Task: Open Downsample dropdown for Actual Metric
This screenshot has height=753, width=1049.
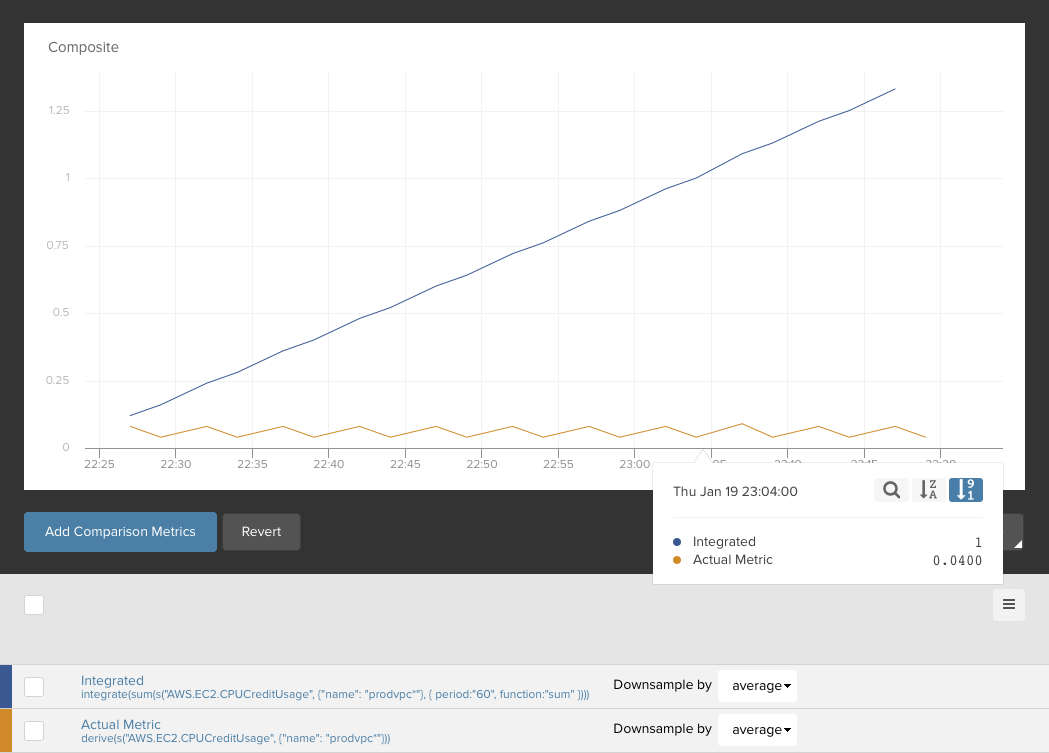Action: coord(757,730)
